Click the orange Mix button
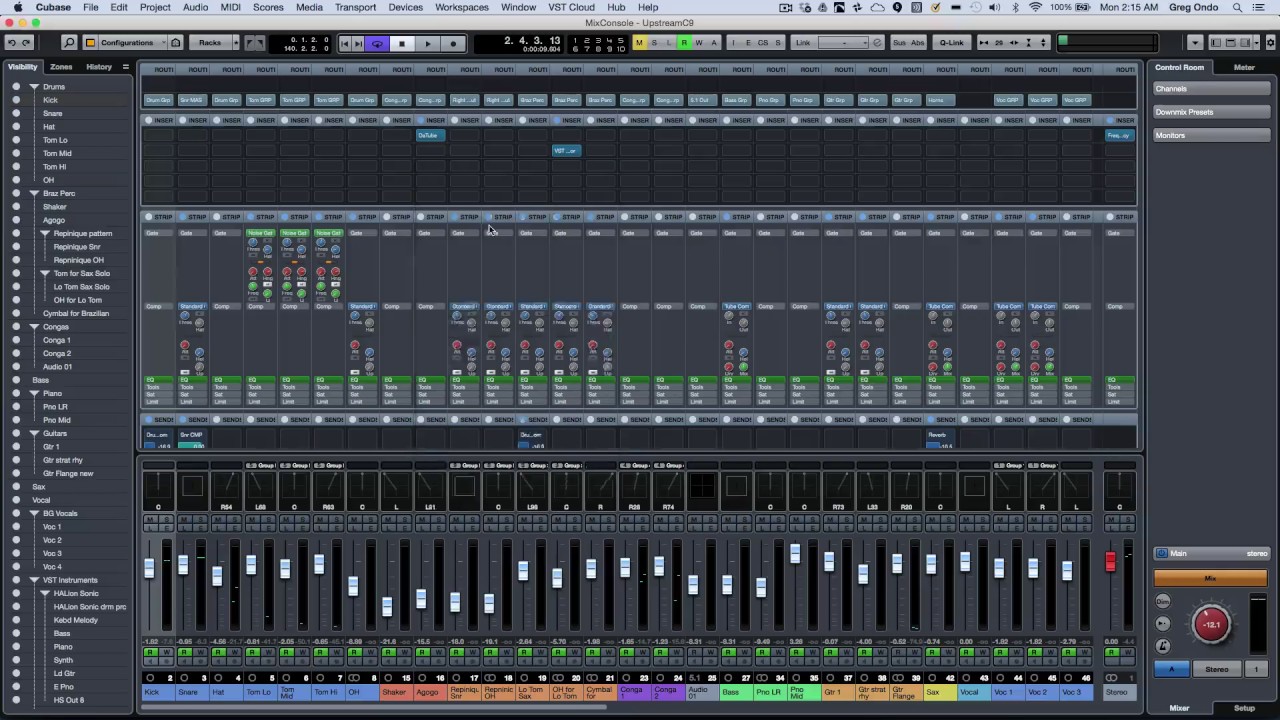 (1210, 578)
